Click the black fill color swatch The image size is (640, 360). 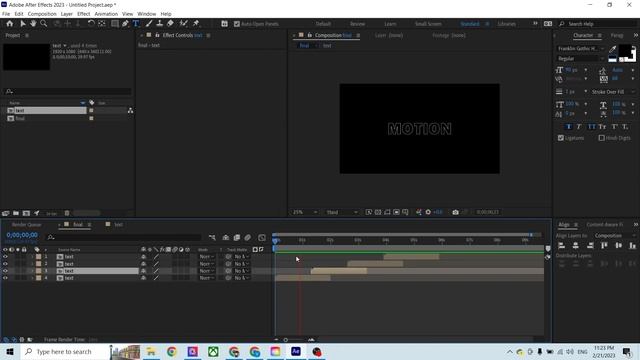(625, 51)
